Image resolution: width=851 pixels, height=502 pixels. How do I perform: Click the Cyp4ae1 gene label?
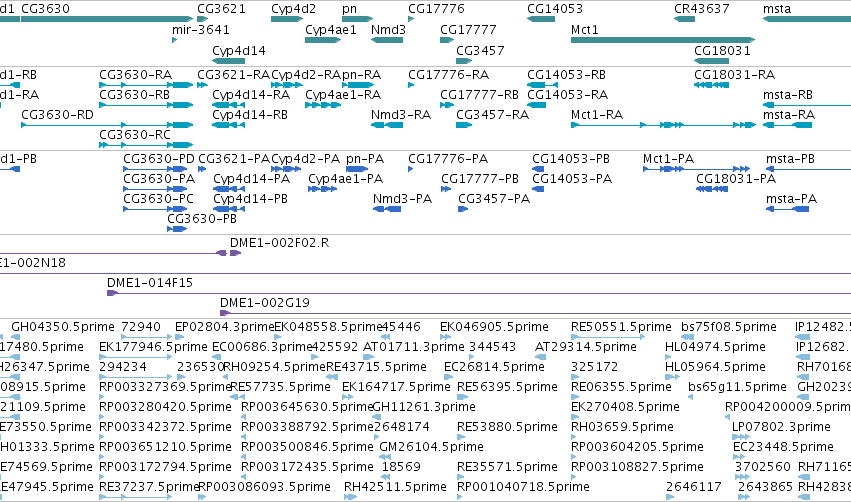tap(331, 29)
